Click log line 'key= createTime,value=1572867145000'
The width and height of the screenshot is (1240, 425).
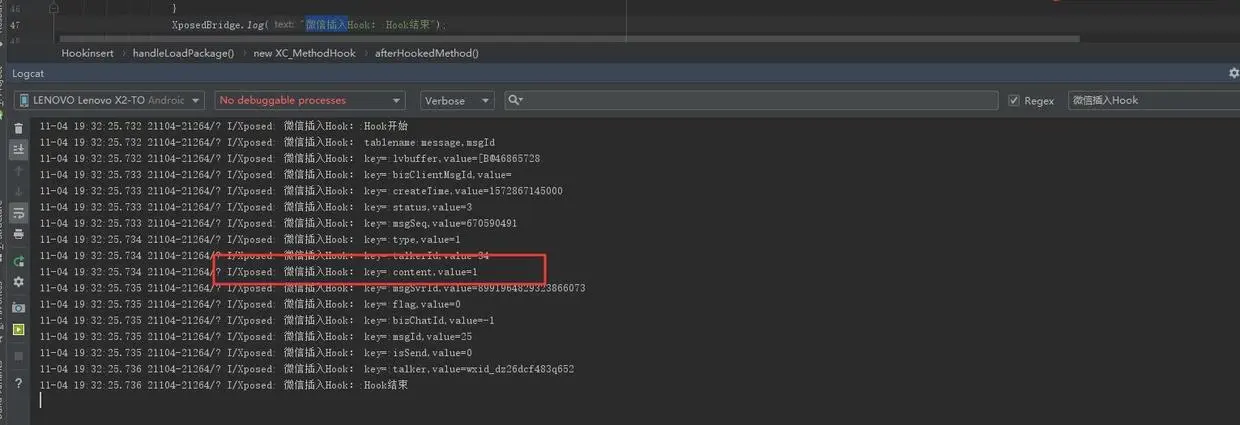point(301,191)
